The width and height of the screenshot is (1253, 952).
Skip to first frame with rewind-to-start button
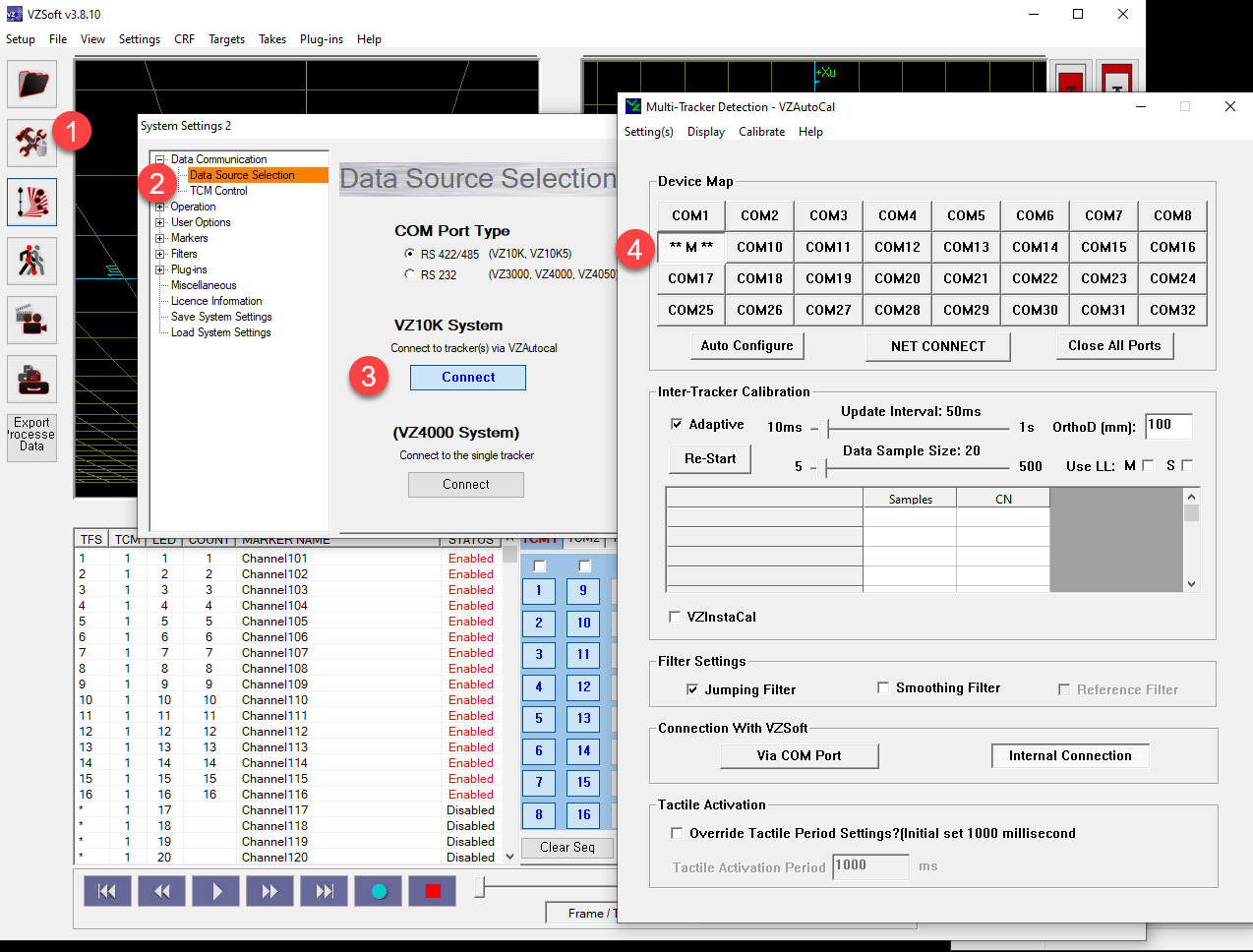pos(107,891)
